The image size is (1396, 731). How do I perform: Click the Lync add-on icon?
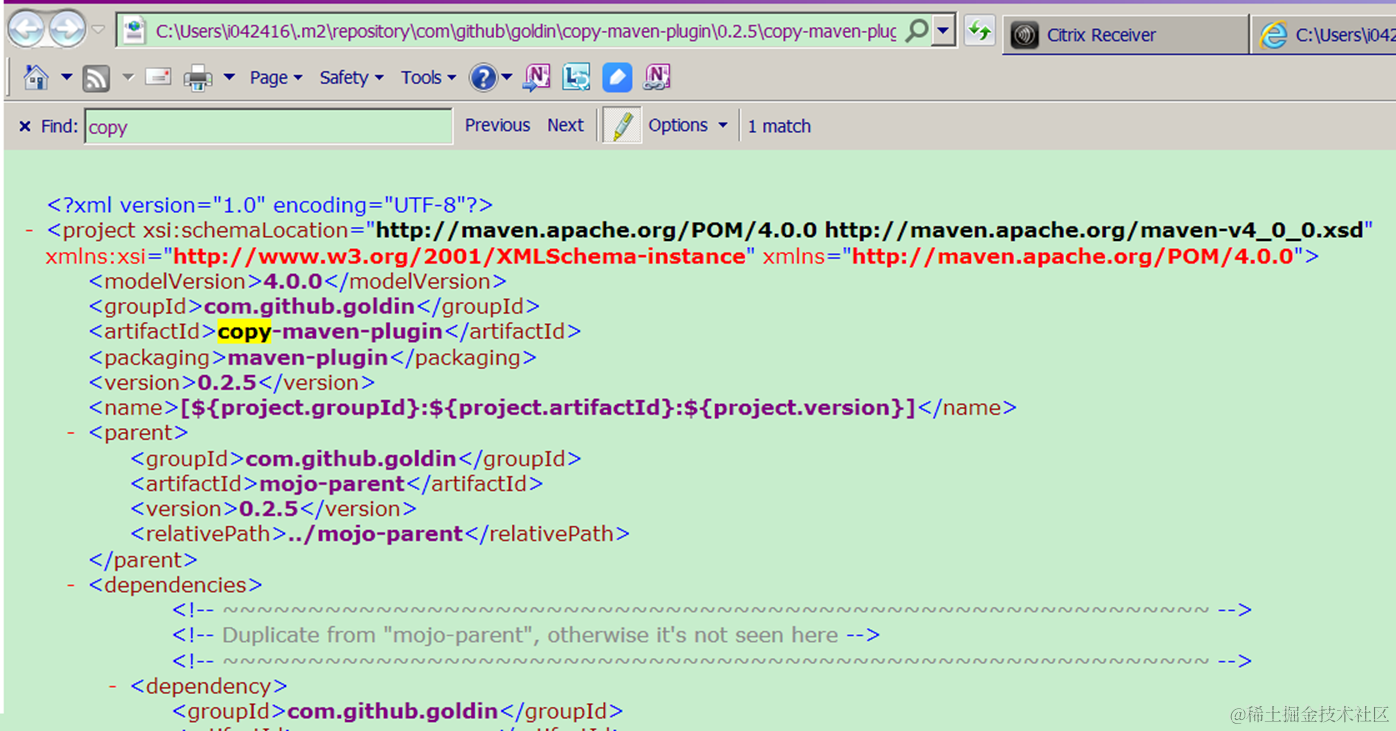[x=576, y=77]
